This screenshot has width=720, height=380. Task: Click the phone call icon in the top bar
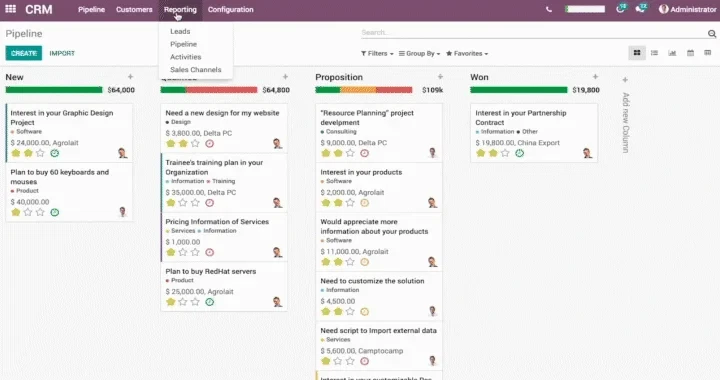549,9
